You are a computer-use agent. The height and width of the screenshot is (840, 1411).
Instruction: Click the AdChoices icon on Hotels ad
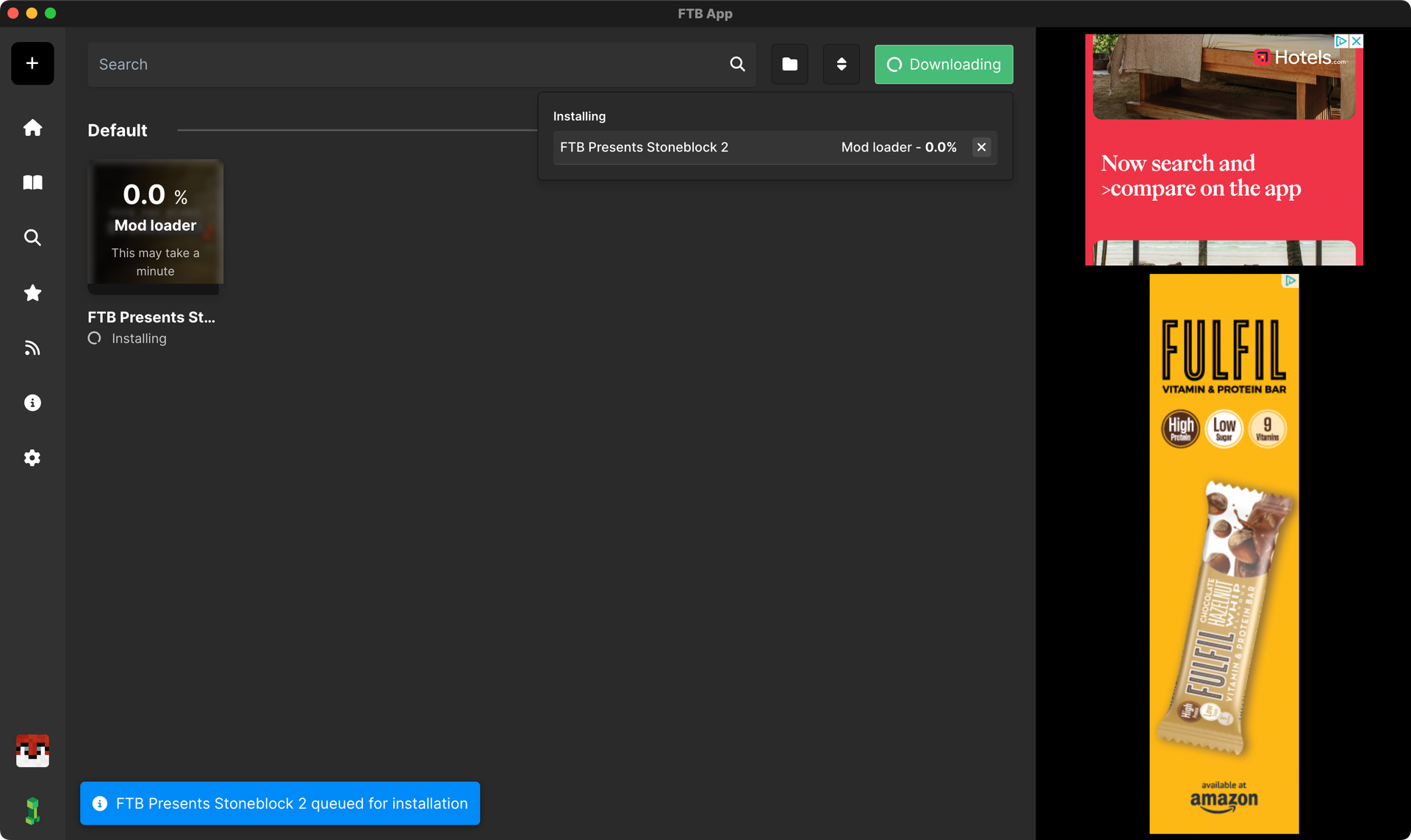1341,41
